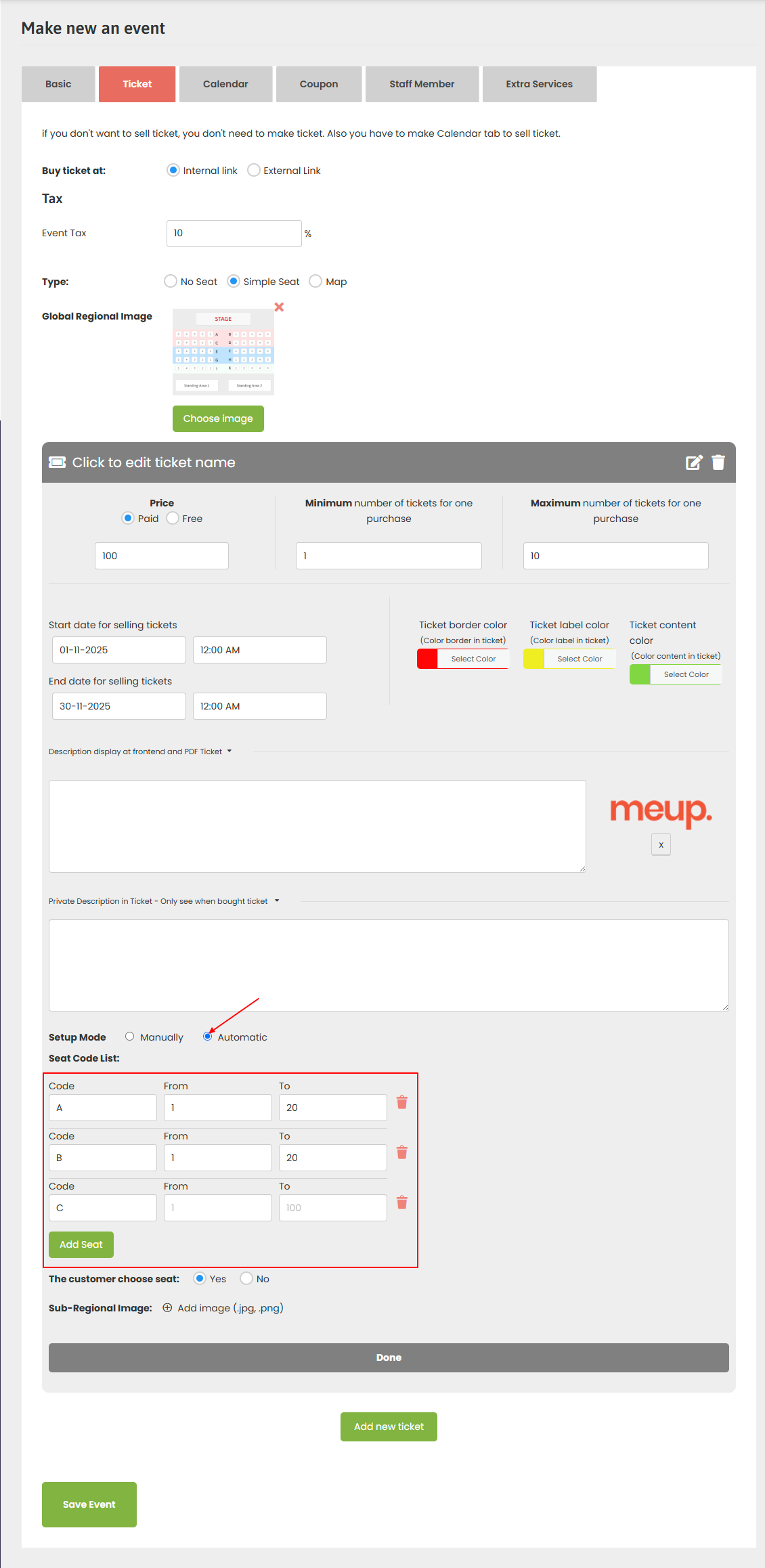Set ticket price to Free
The width and height of the screenshot is (765, 1568).
(173, 519)
